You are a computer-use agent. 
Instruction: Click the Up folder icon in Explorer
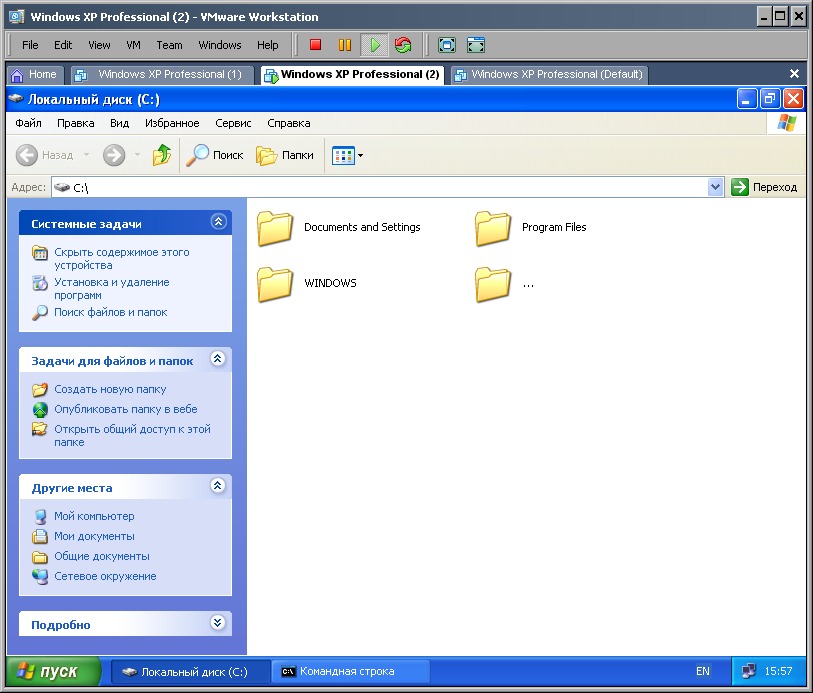161,155
